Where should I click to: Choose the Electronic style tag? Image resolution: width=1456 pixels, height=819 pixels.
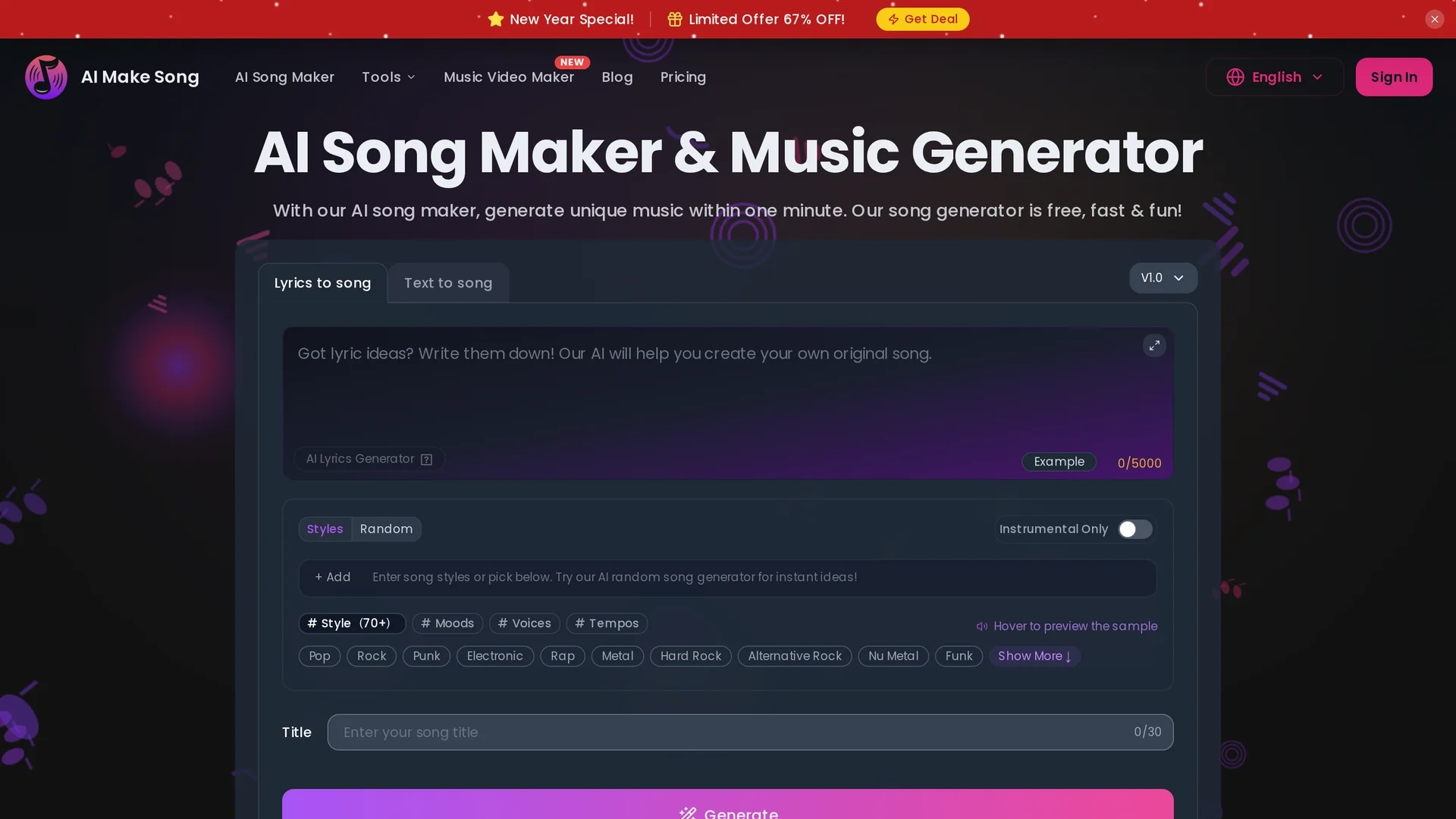(494, 656)
